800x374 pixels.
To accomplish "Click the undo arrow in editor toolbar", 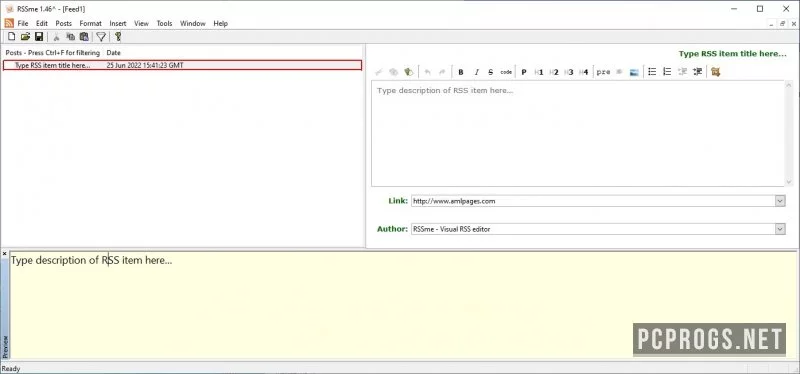I will tap(428, 72).
